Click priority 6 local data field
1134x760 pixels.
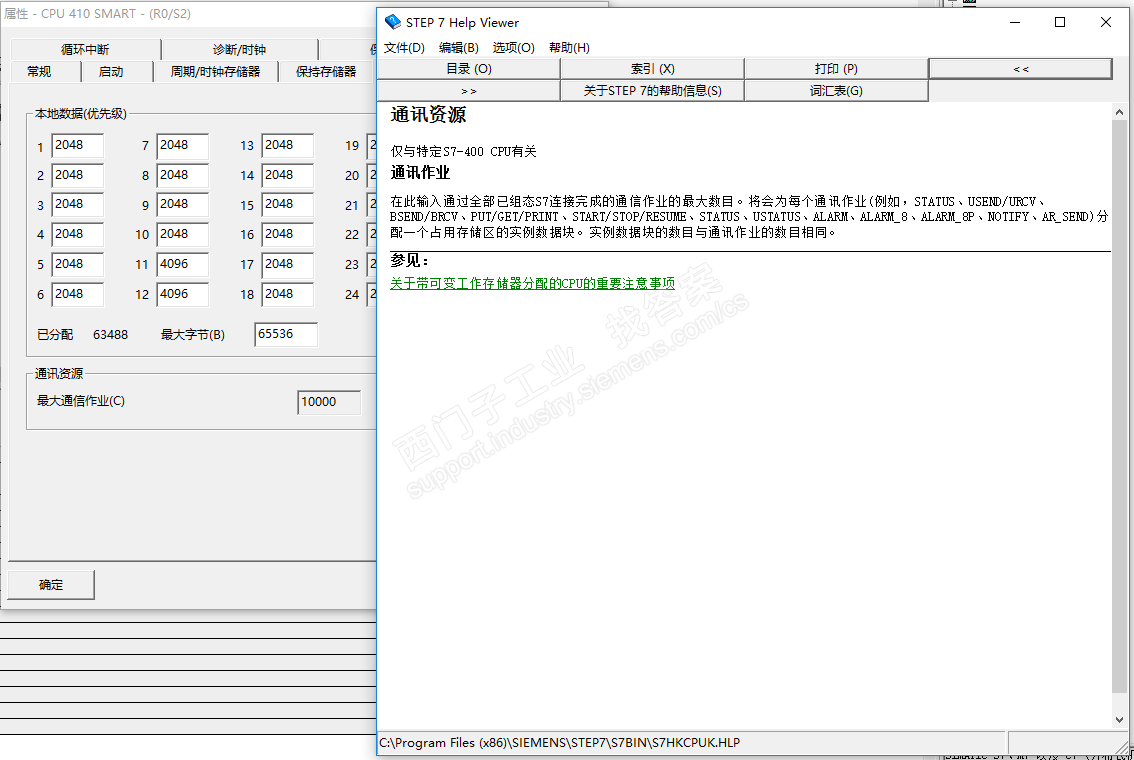tap(77, 294)
